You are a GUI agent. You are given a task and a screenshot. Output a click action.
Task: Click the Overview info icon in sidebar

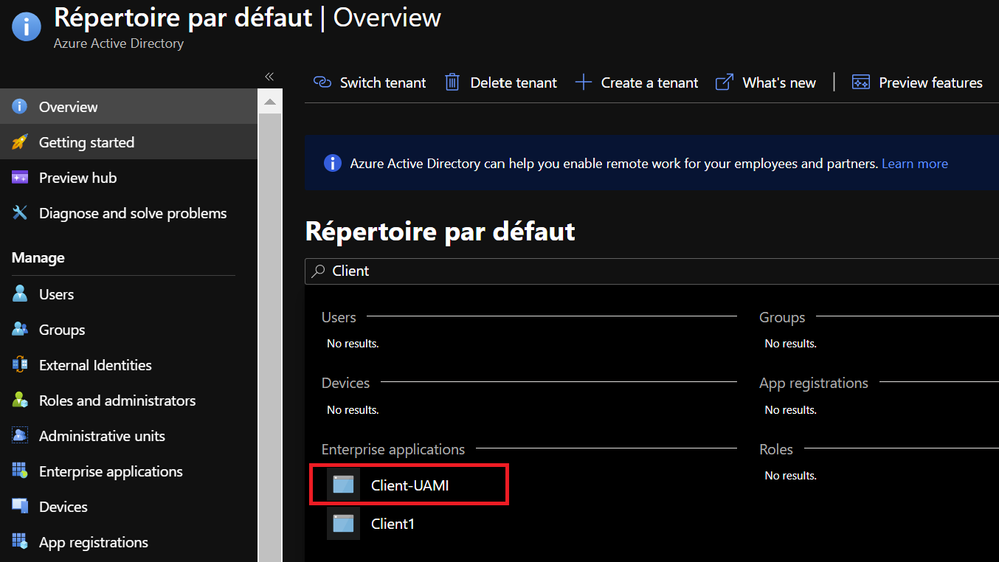[20, 106]
